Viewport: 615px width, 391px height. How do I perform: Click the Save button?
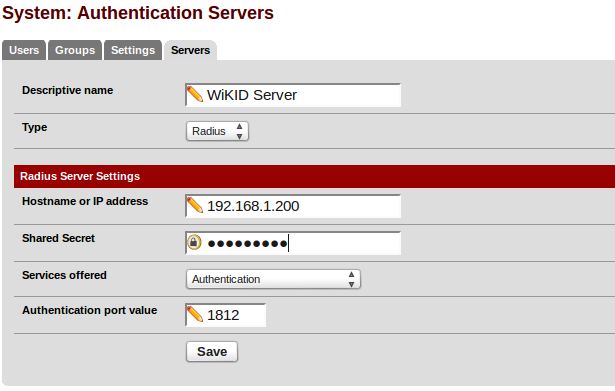coord(212,351)
